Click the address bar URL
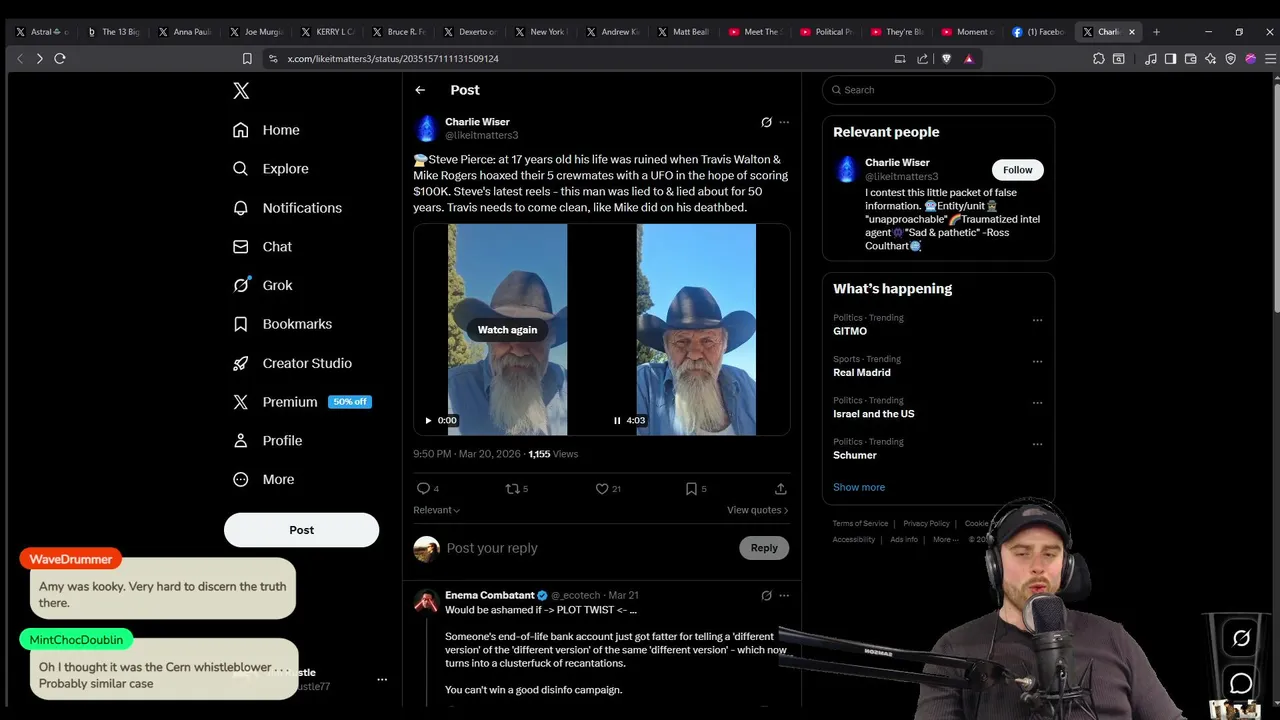1280x720 pixels. click(393, 59)
